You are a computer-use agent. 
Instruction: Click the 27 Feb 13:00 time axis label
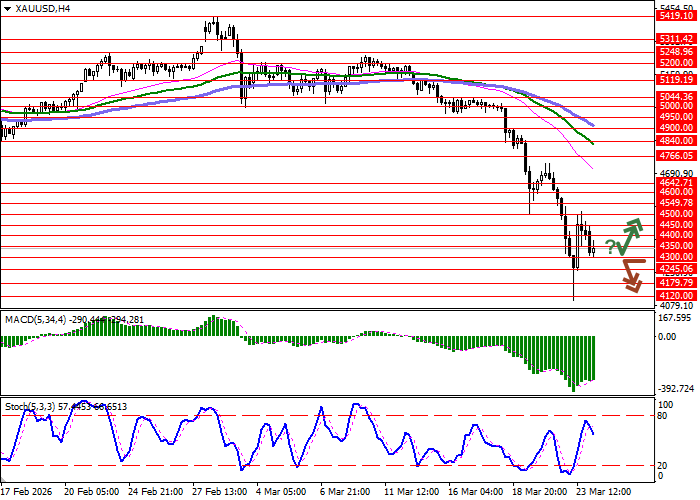coord(218,492)
